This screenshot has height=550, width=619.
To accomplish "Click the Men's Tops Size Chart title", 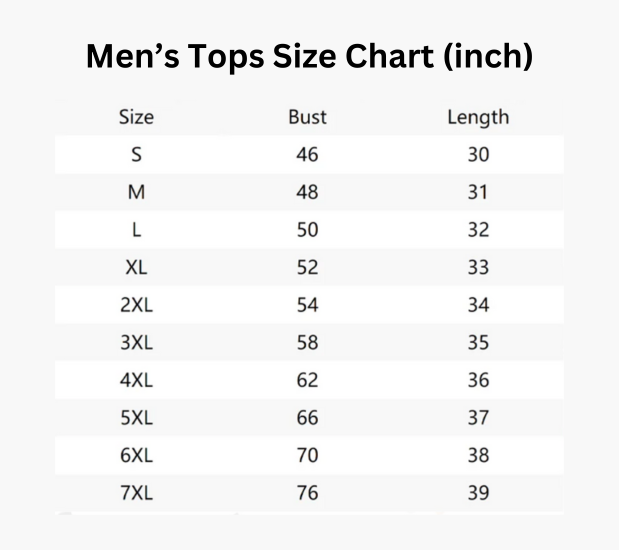I will pyautogui.click(x=309, y=57).
